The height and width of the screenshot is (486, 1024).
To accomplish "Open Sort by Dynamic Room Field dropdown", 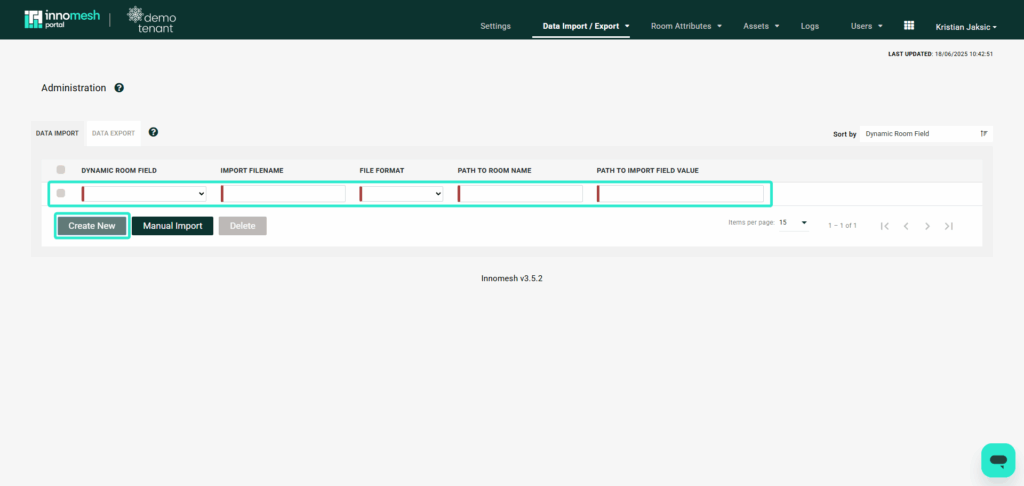I will tap(926, 134).
